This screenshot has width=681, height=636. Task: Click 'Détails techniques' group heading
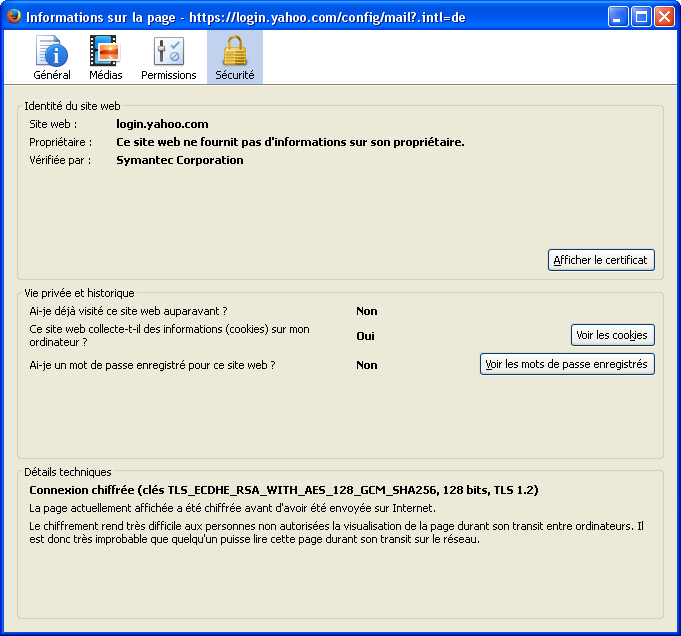tap(68, 472)
